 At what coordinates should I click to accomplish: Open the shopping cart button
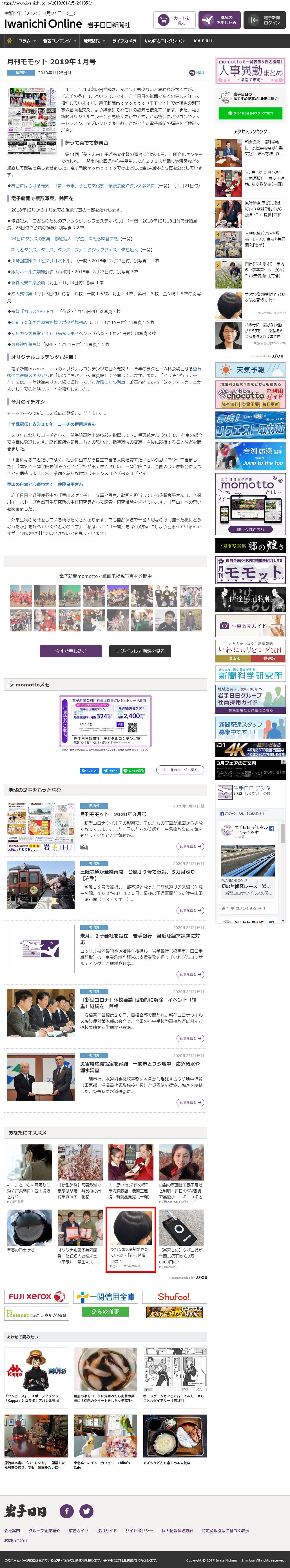[x=175, y=20]
